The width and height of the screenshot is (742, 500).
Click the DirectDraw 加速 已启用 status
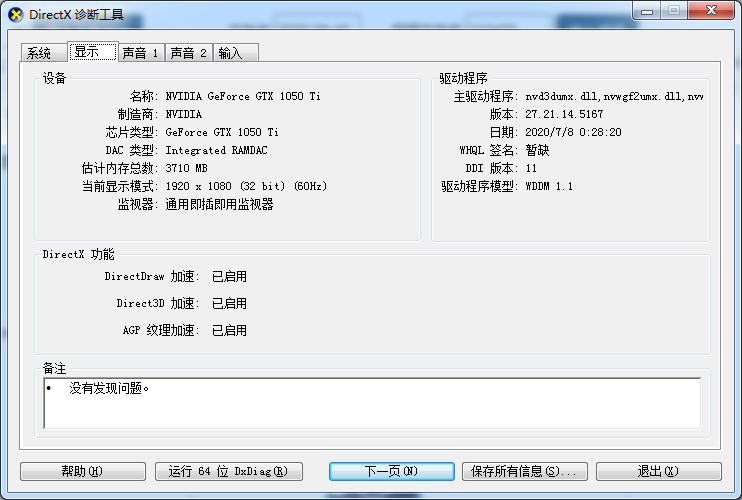coord(229,277)
